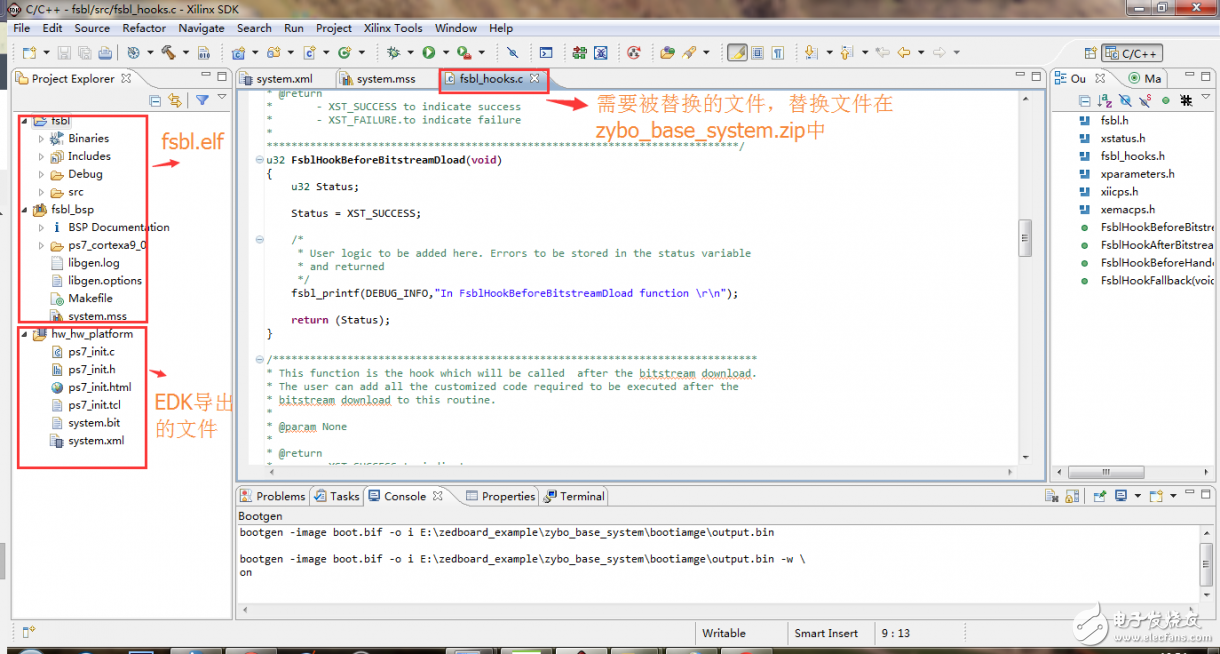Start the Debug bug icon
This screenshot has height=654, width=1220.
point(394,52)
